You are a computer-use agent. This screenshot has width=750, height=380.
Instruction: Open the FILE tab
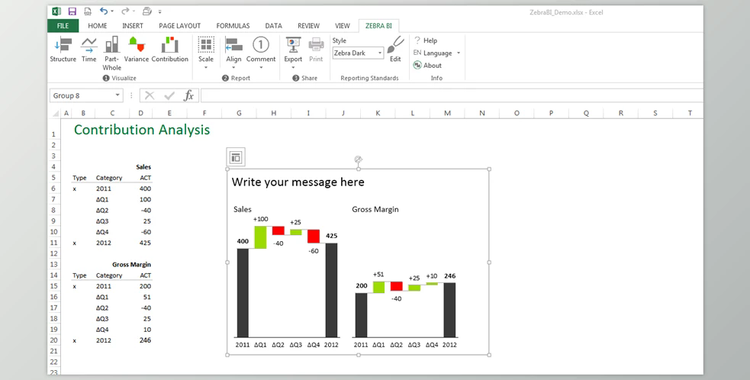pyautogui.click(x=63, y=26)
